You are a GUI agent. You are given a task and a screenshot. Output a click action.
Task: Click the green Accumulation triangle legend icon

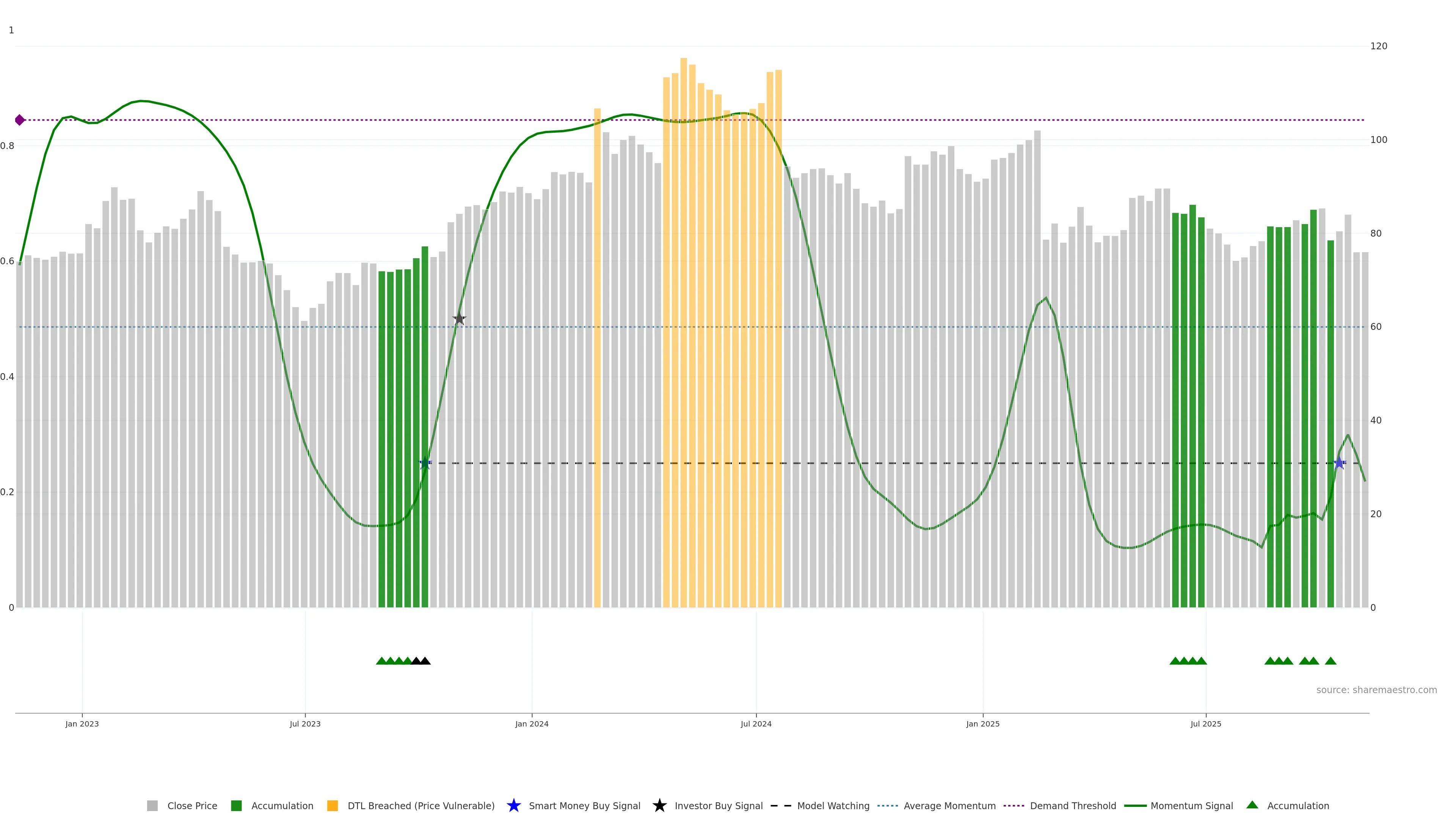(1252, 805)
